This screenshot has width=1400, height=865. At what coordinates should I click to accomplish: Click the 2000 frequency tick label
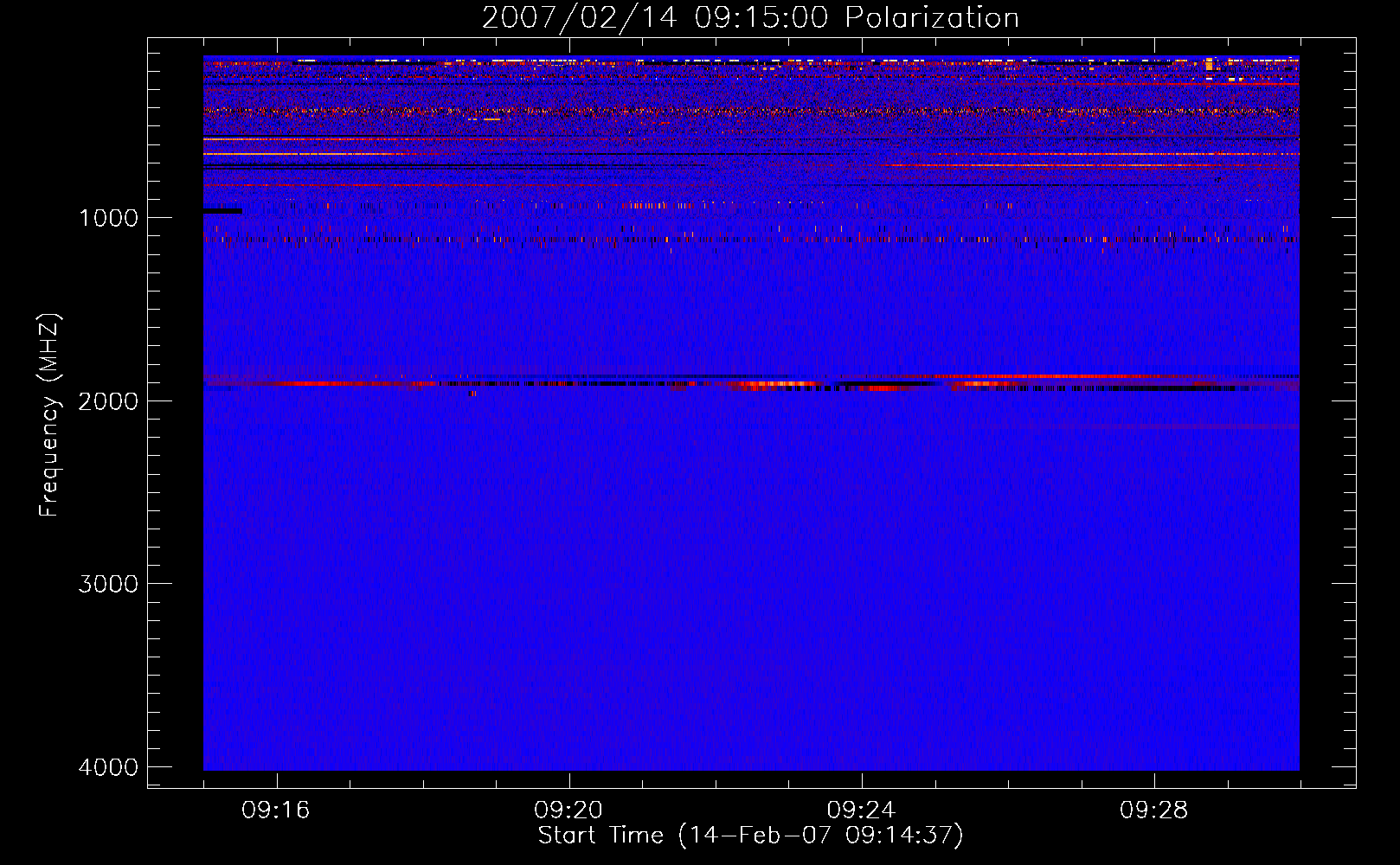click(108, 401)
